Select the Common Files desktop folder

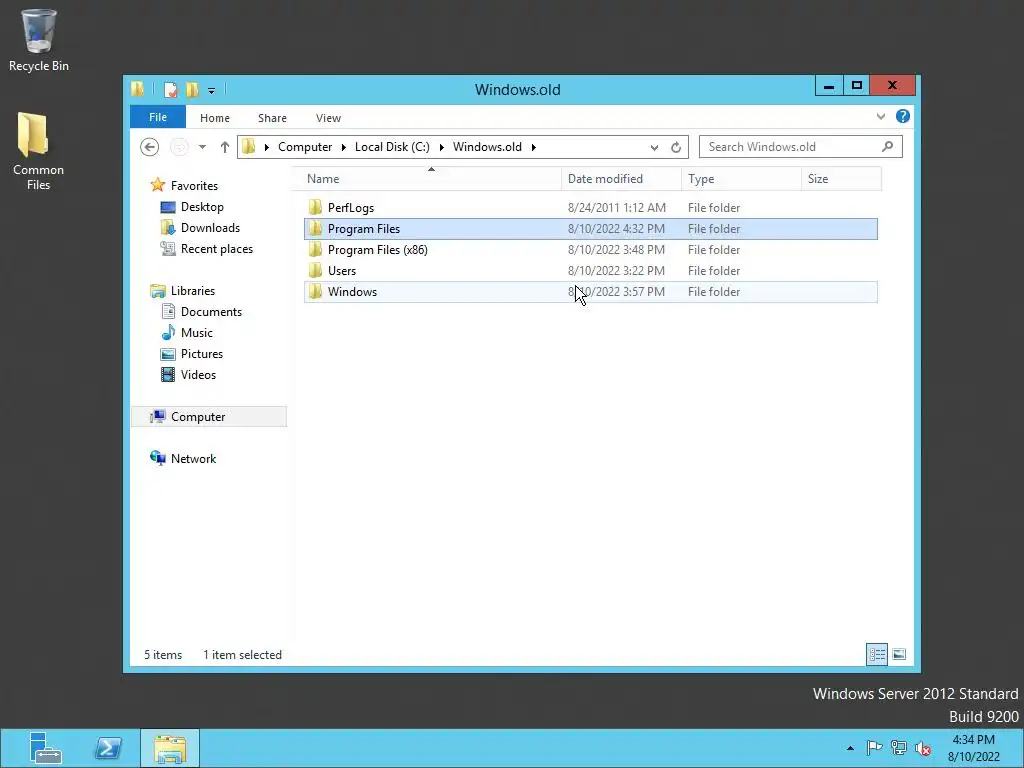tap(38, 151)
